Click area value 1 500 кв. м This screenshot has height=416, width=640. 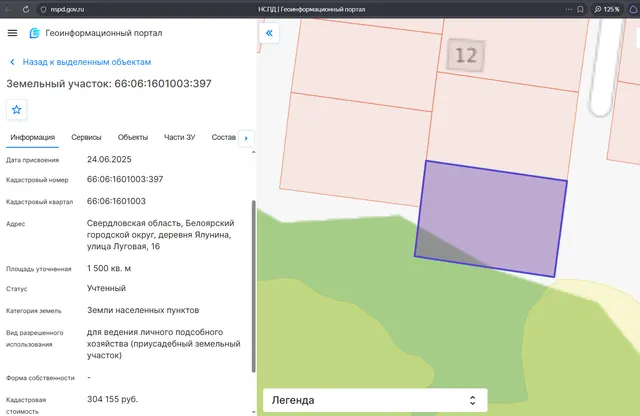point(109,268)
